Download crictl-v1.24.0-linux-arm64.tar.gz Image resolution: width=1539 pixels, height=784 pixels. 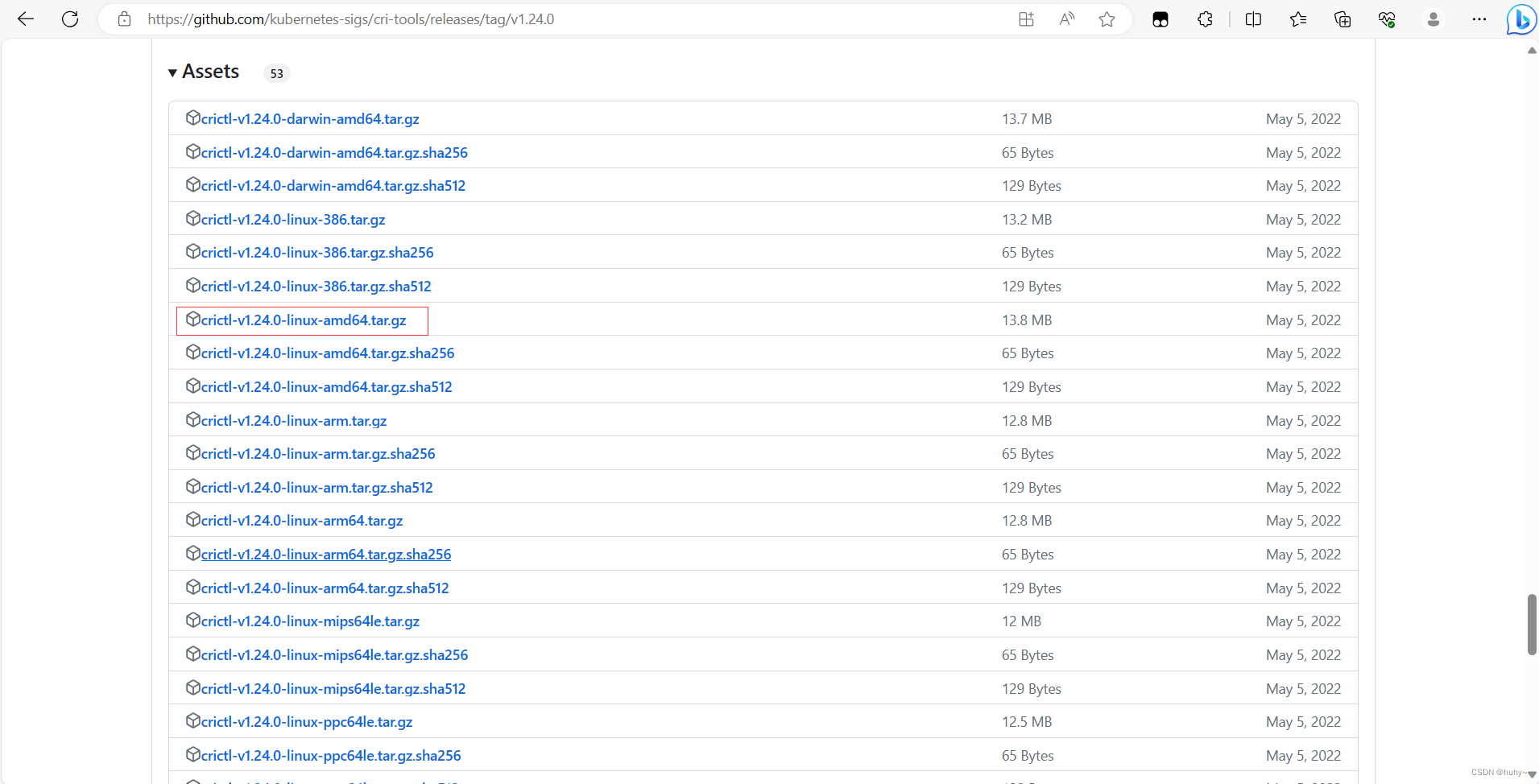tap(302, 521)
